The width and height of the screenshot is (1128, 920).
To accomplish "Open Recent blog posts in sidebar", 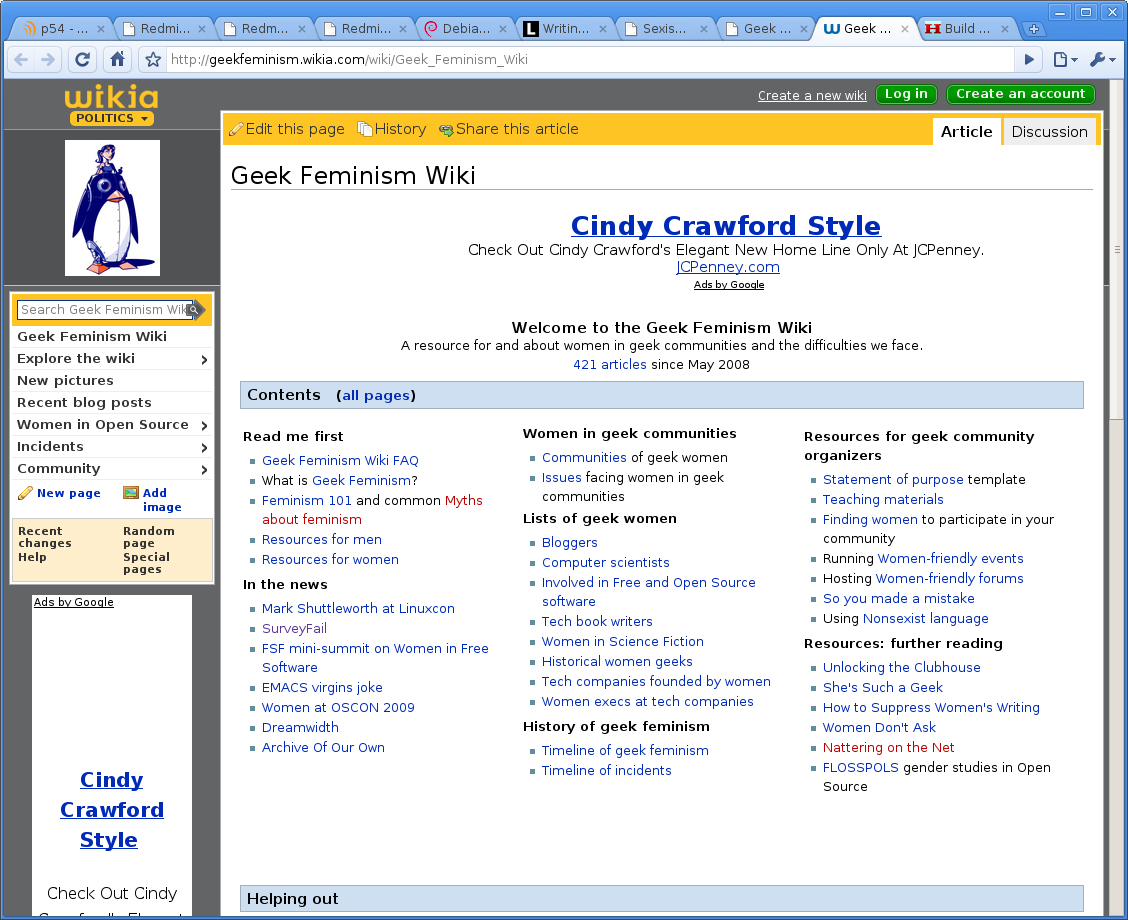I will [x=84, y=403].
